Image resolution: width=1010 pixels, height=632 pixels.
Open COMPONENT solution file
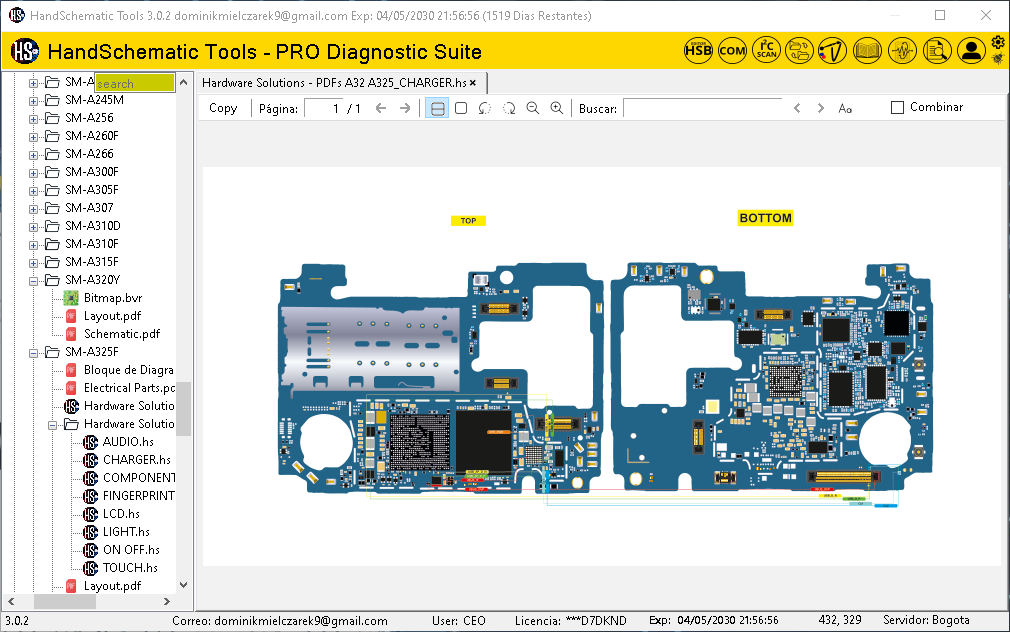(138, 478)
